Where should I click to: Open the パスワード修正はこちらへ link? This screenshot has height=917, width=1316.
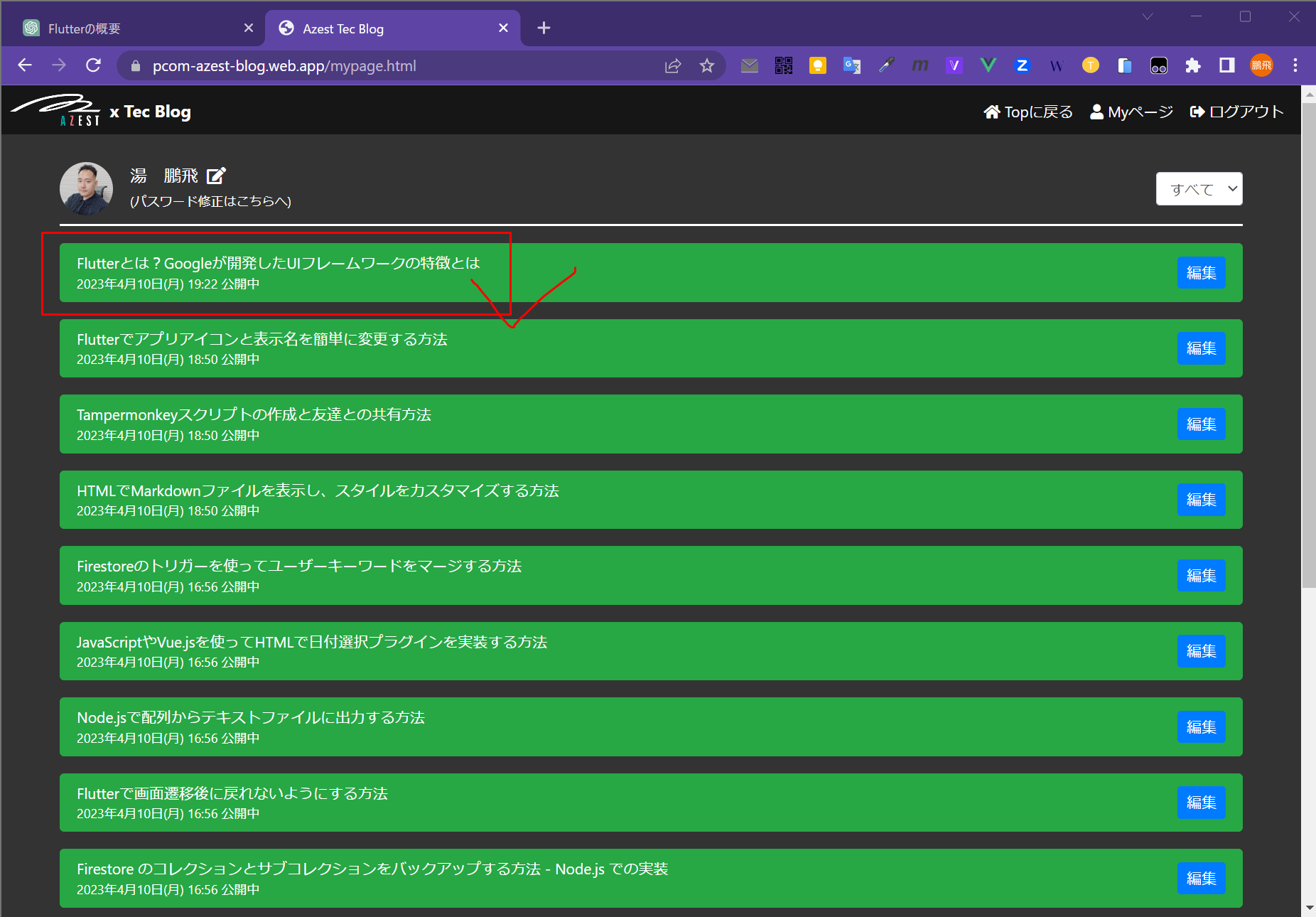(x=210, y=201)
